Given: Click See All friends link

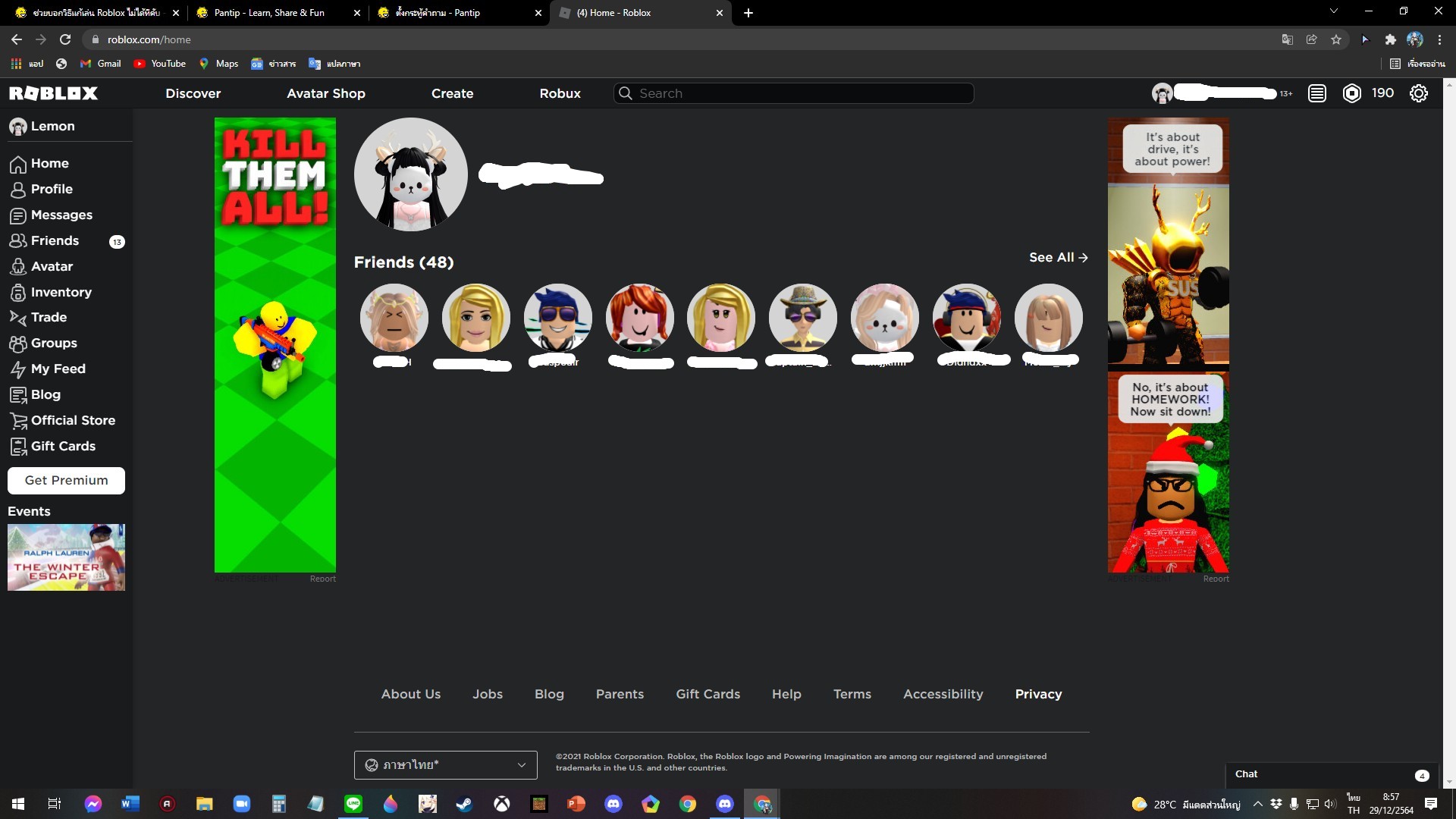Looking at the screenshot, I should point(1059,258).
